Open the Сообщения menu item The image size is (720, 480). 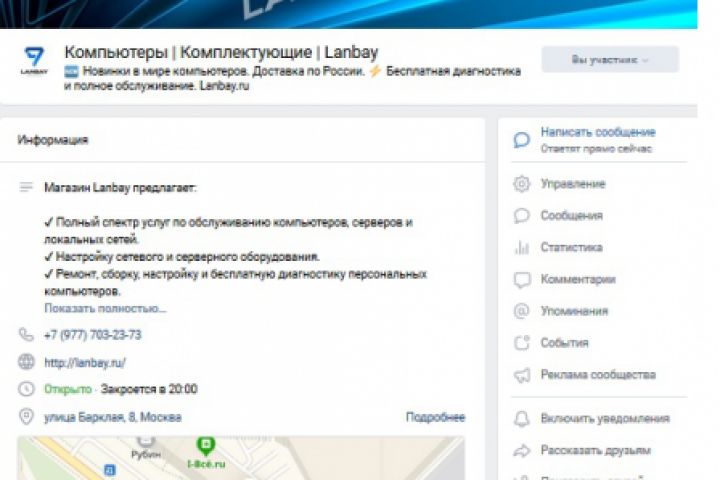click(571, 215)
